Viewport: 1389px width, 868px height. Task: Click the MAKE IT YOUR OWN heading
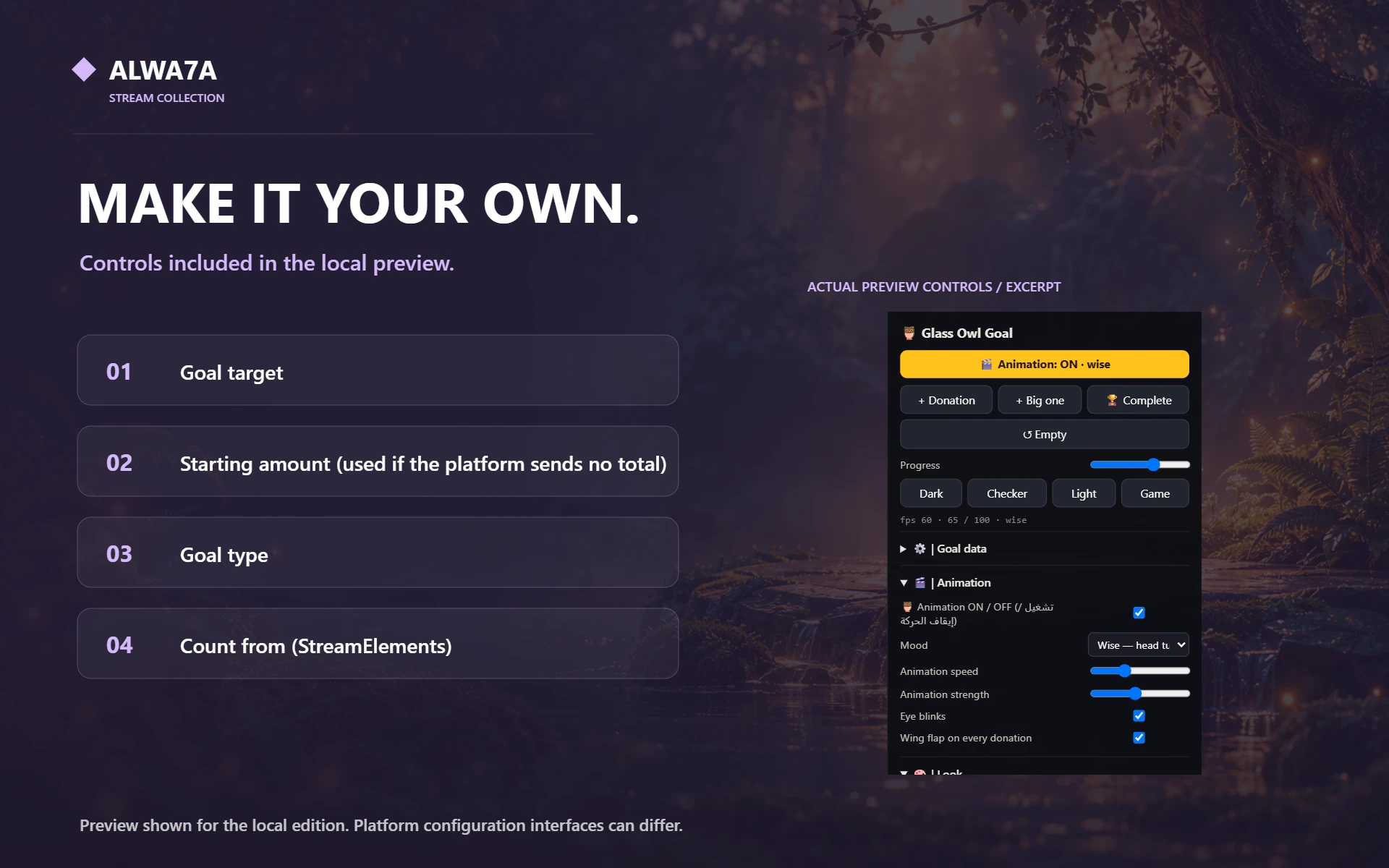359,203
